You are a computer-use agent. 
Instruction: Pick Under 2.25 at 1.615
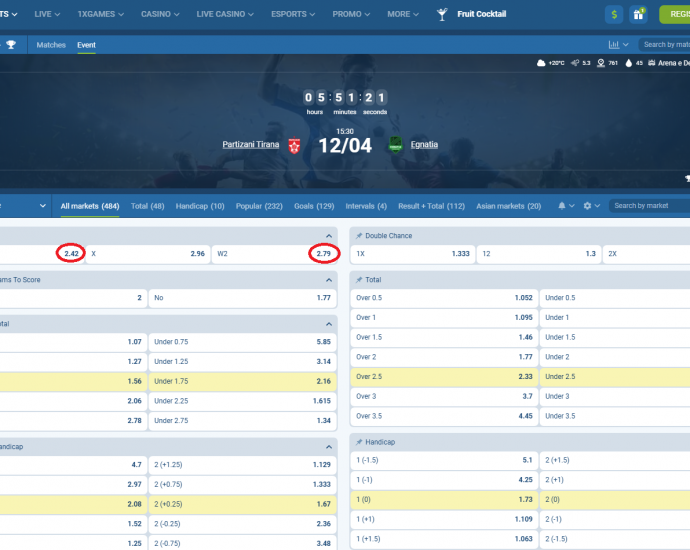pos(242,401)
